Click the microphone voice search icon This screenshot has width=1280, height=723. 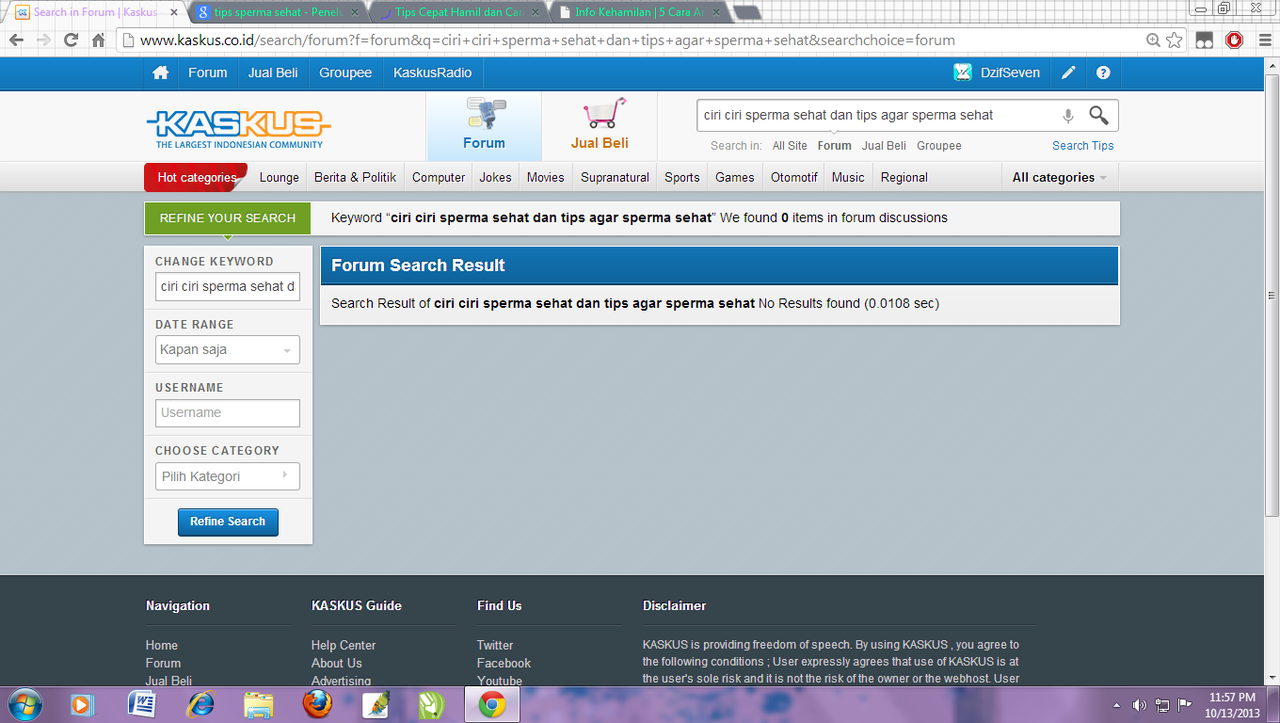point(1068,116)
